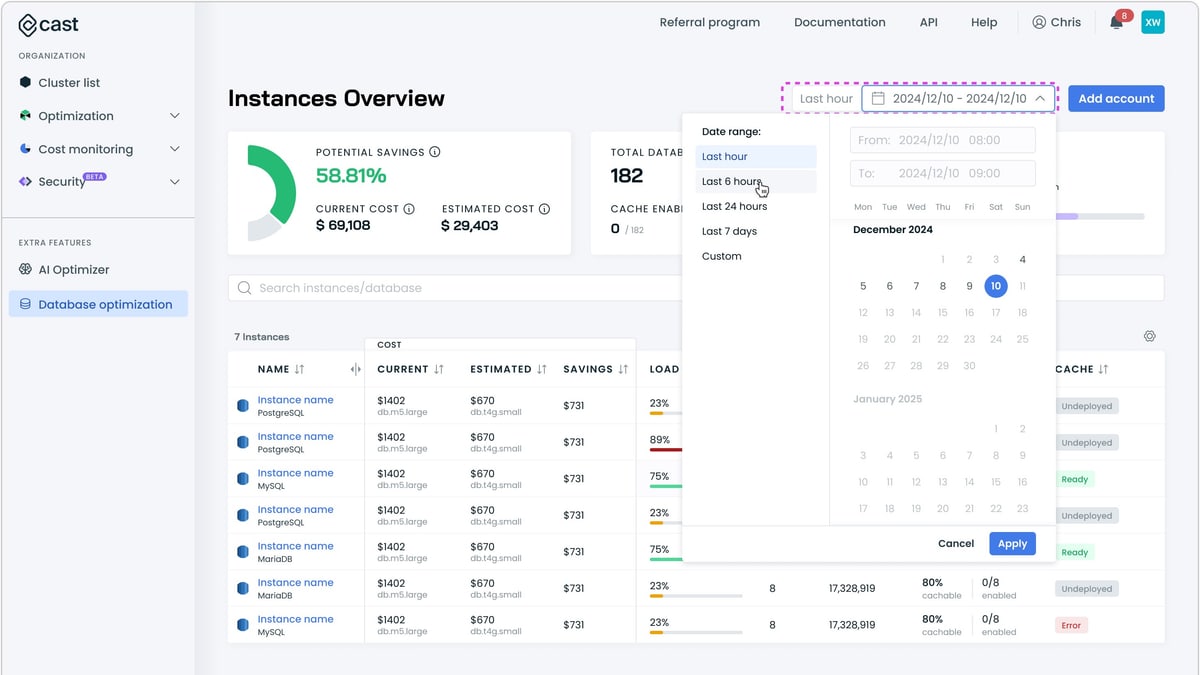Viewport: 1200px width, 675px height.
Task: Click database icon of first MySQL instance
Action: point(242,479)
